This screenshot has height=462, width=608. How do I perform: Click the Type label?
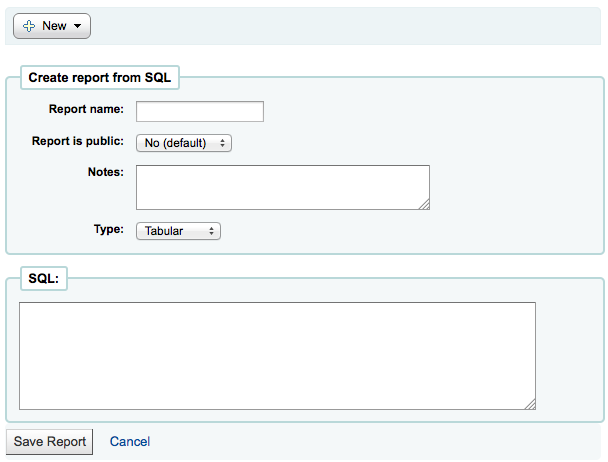point(109,229)
